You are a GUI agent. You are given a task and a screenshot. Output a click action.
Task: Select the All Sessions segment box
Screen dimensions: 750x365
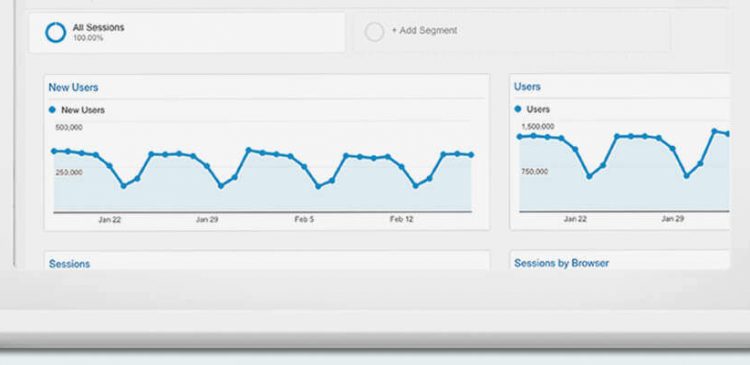[x=187, y=33]
